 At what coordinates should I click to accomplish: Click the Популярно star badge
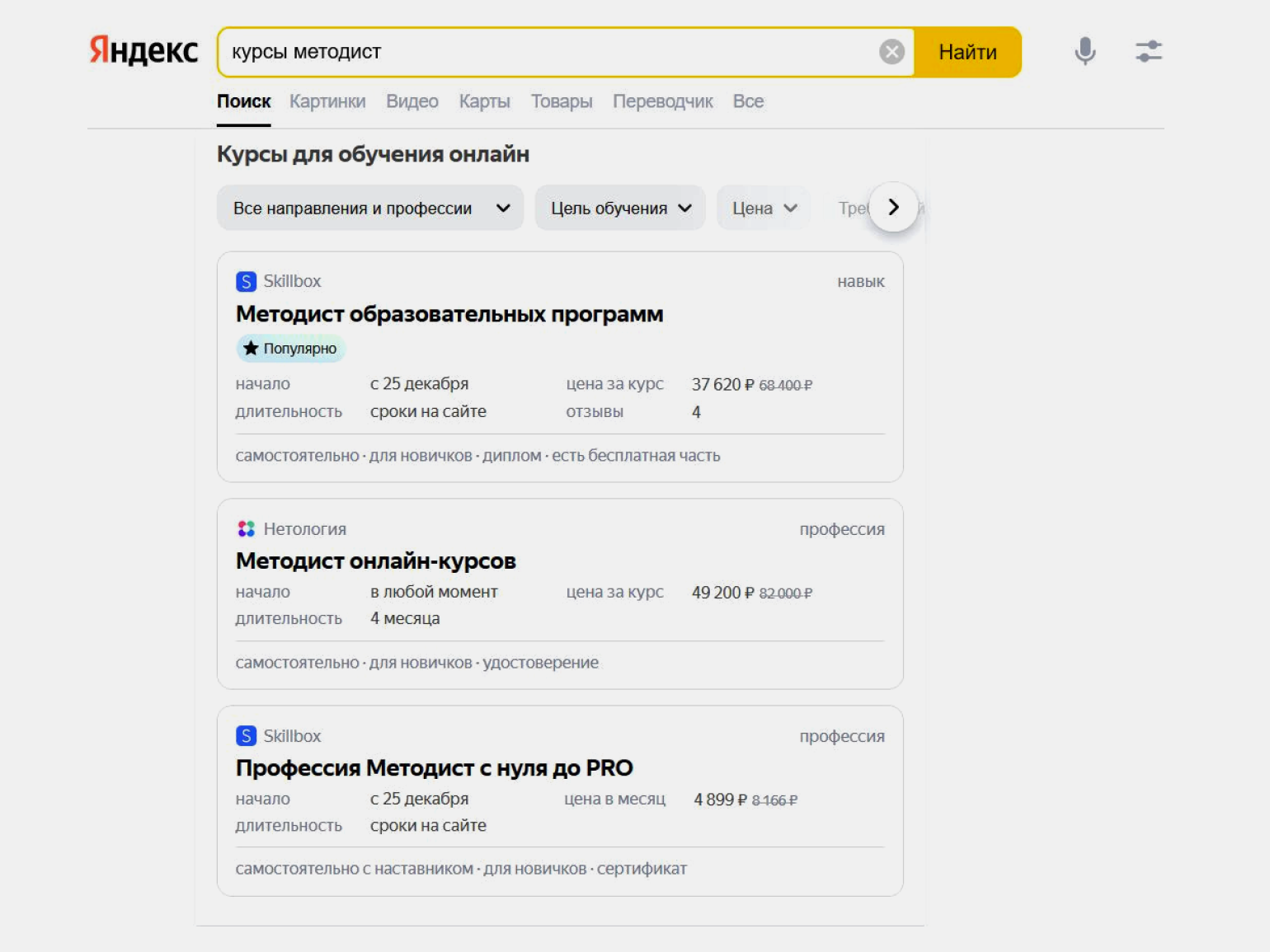pyautogui.click(x=290, y=349)
